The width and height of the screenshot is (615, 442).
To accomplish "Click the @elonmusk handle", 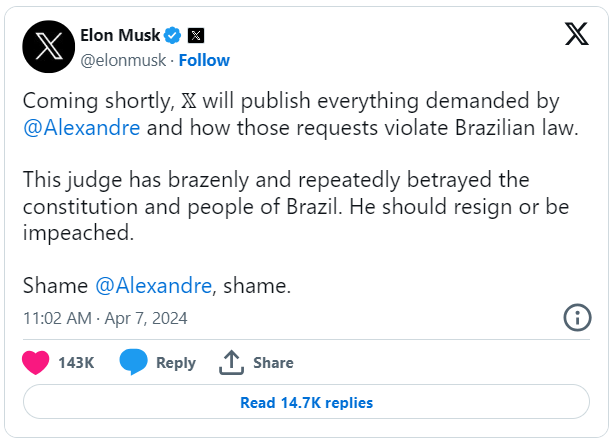I will click(x=123, y=60).
